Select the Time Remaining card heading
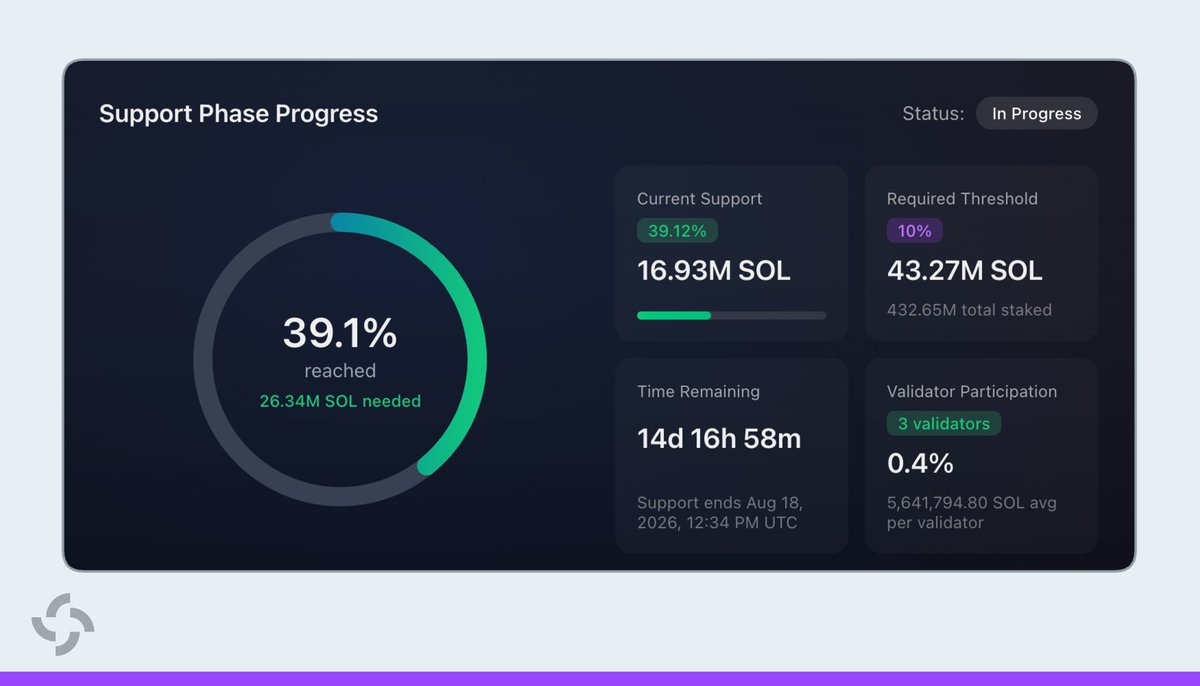This screenshot has width=1200, height=686. tap(698, 392)
